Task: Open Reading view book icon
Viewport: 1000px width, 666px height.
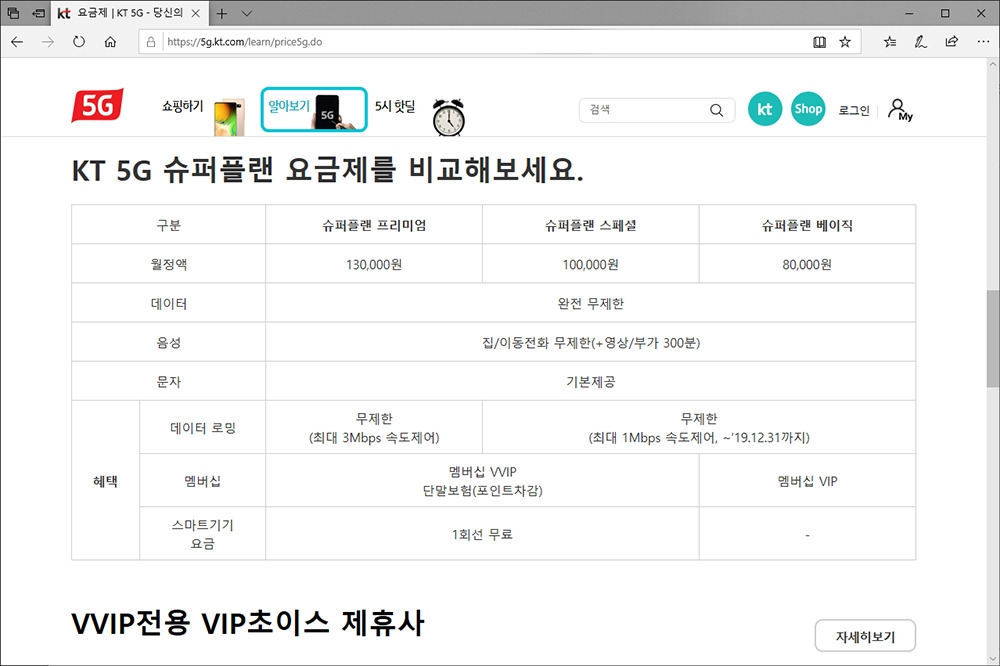Action: 820,42
